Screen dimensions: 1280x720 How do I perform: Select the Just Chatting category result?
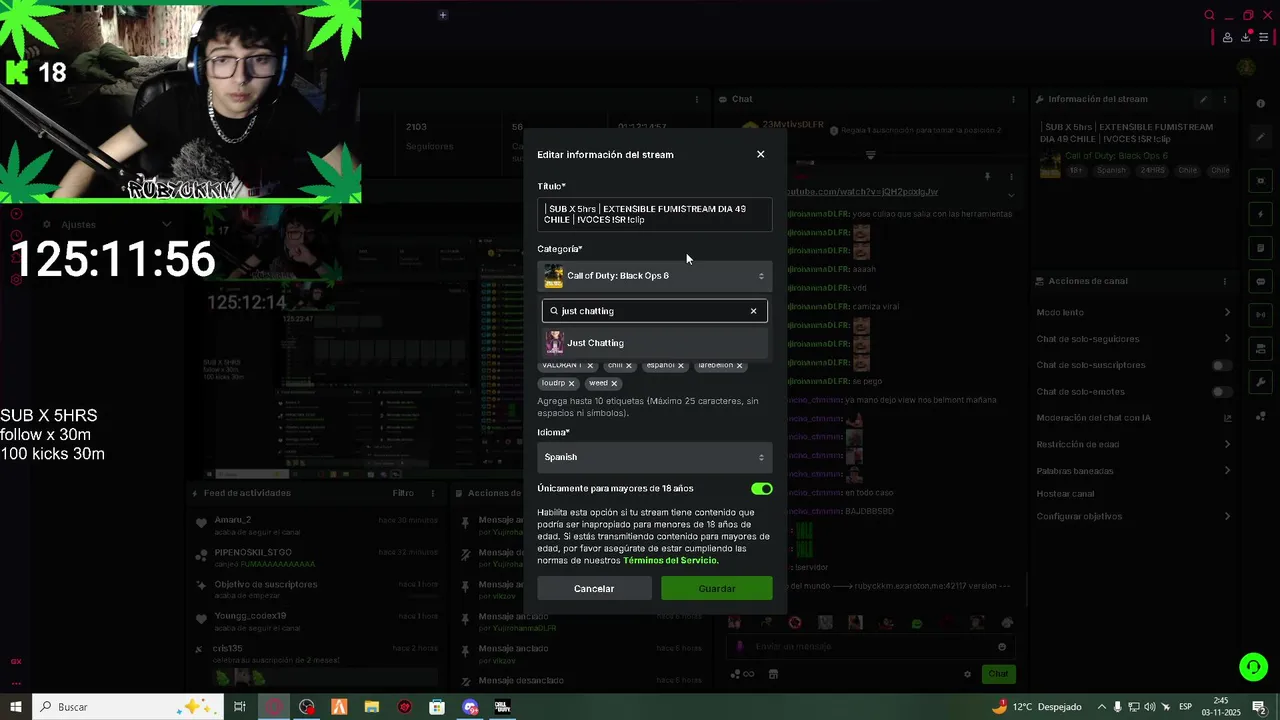tap(654, 343)
